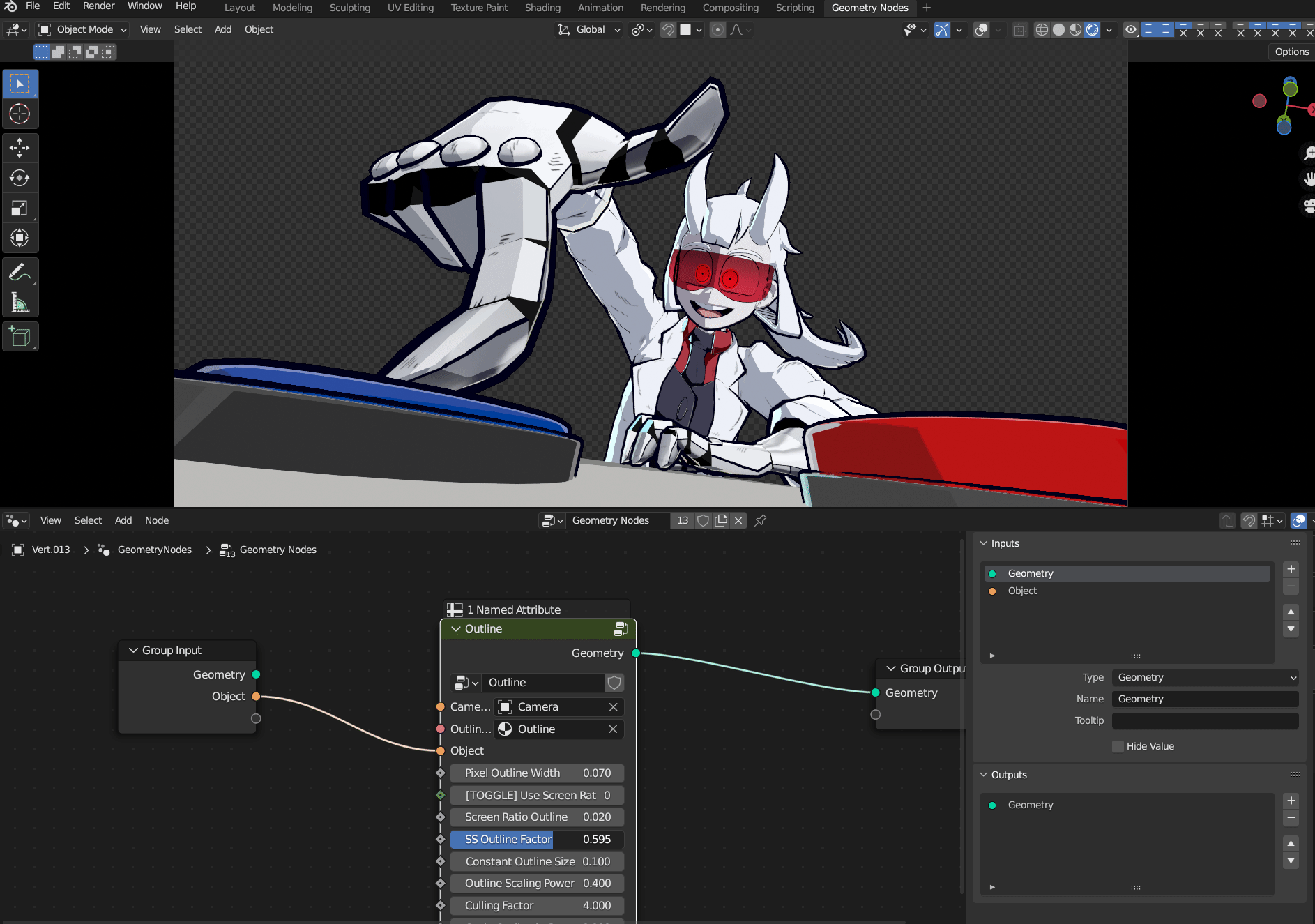
Task: Activate the Rotate tool
Action: click(20, 178)
